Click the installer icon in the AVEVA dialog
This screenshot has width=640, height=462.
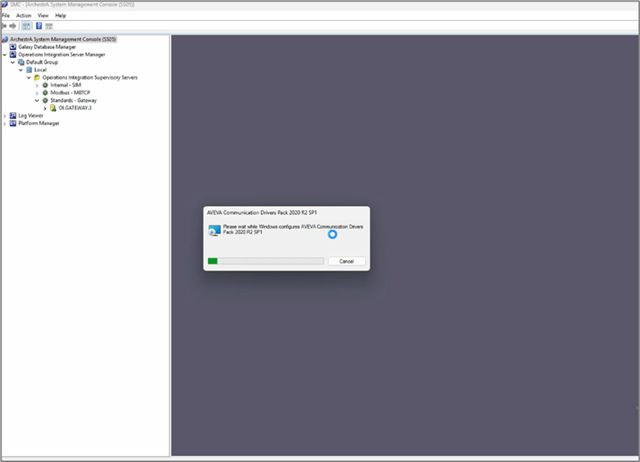(x=214, y=231)
